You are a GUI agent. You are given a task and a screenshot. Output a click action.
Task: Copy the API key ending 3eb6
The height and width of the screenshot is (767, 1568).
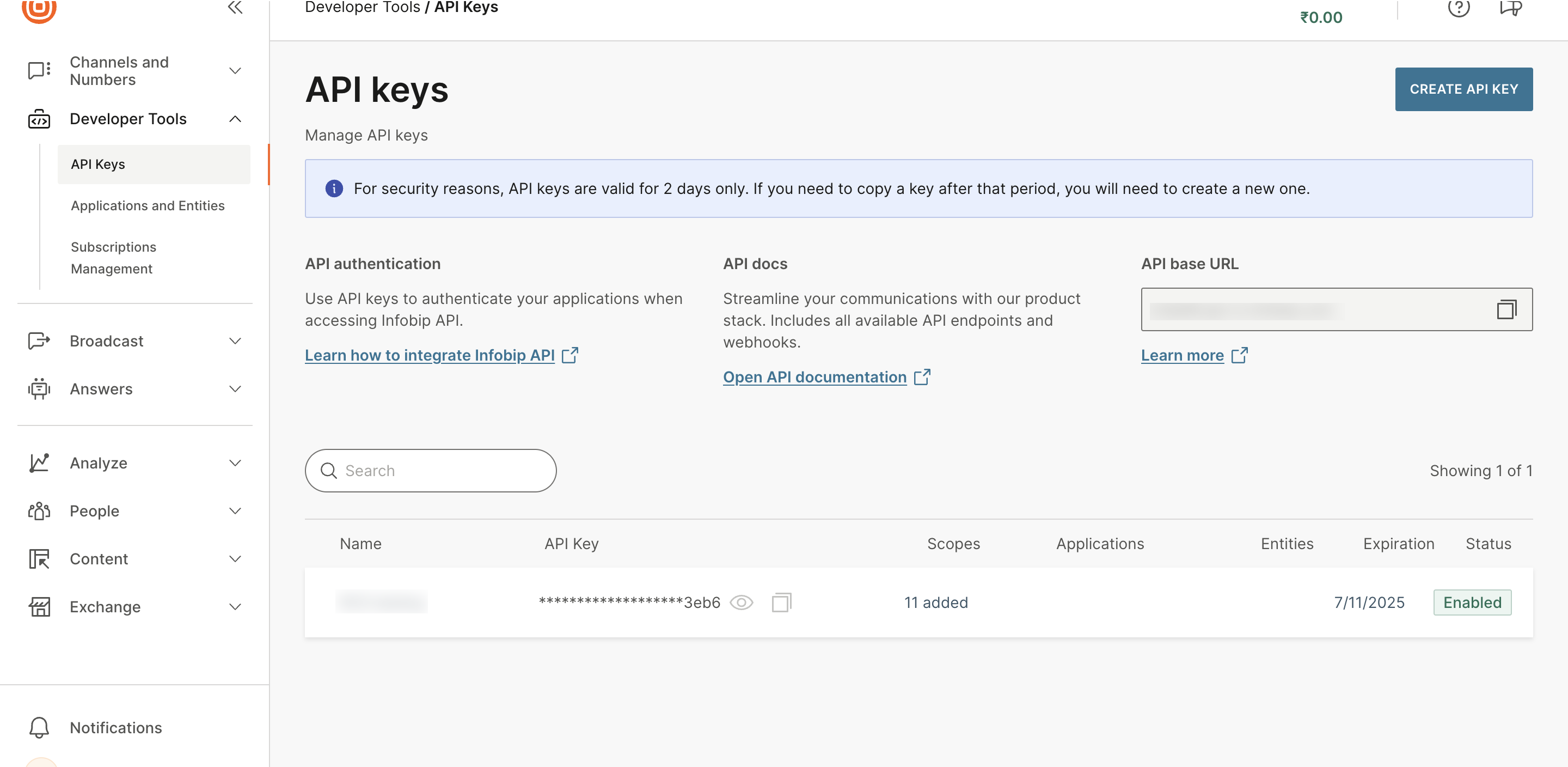coord(782,602)
